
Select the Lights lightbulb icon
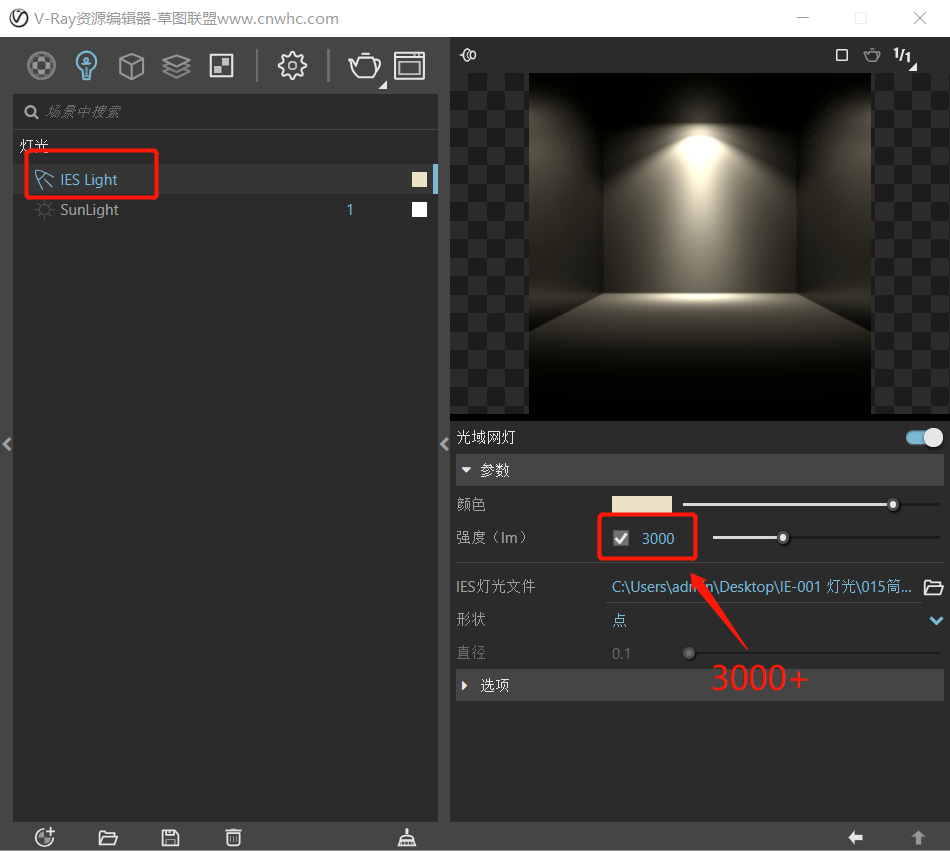click(x=86, y=65)
